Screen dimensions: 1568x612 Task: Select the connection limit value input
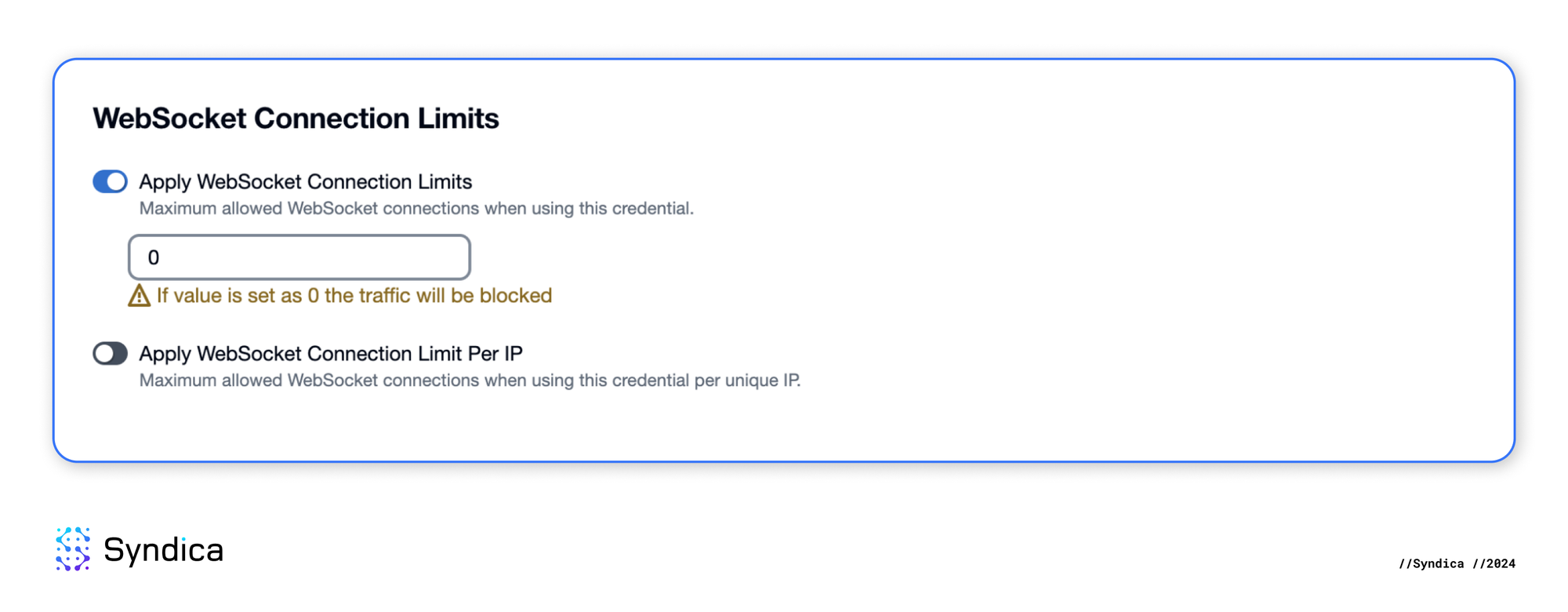pos(299,257)
